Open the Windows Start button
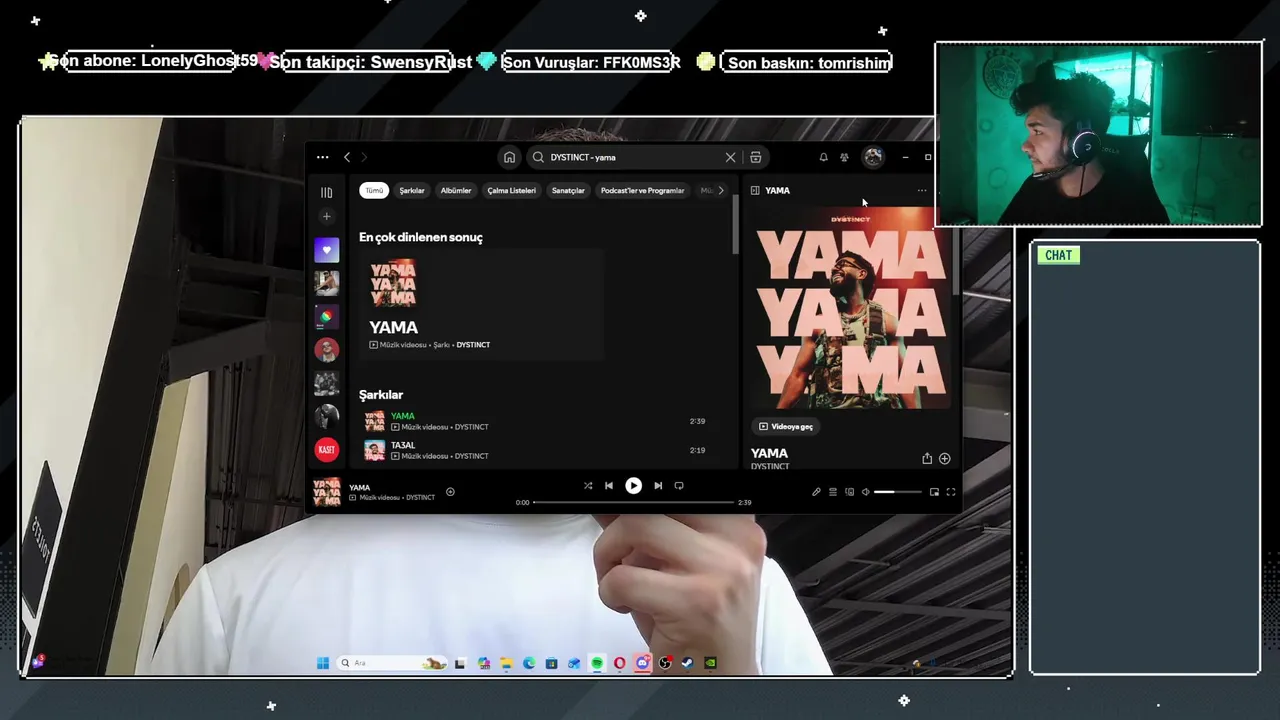 (323, 663)
